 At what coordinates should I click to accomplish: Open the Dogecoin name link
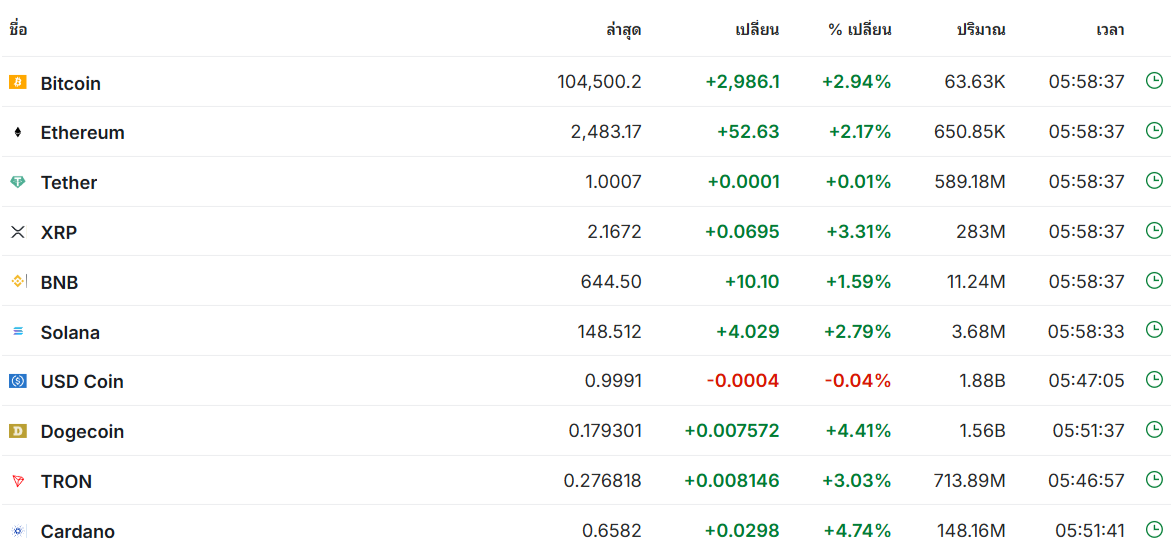pos(82,432)
